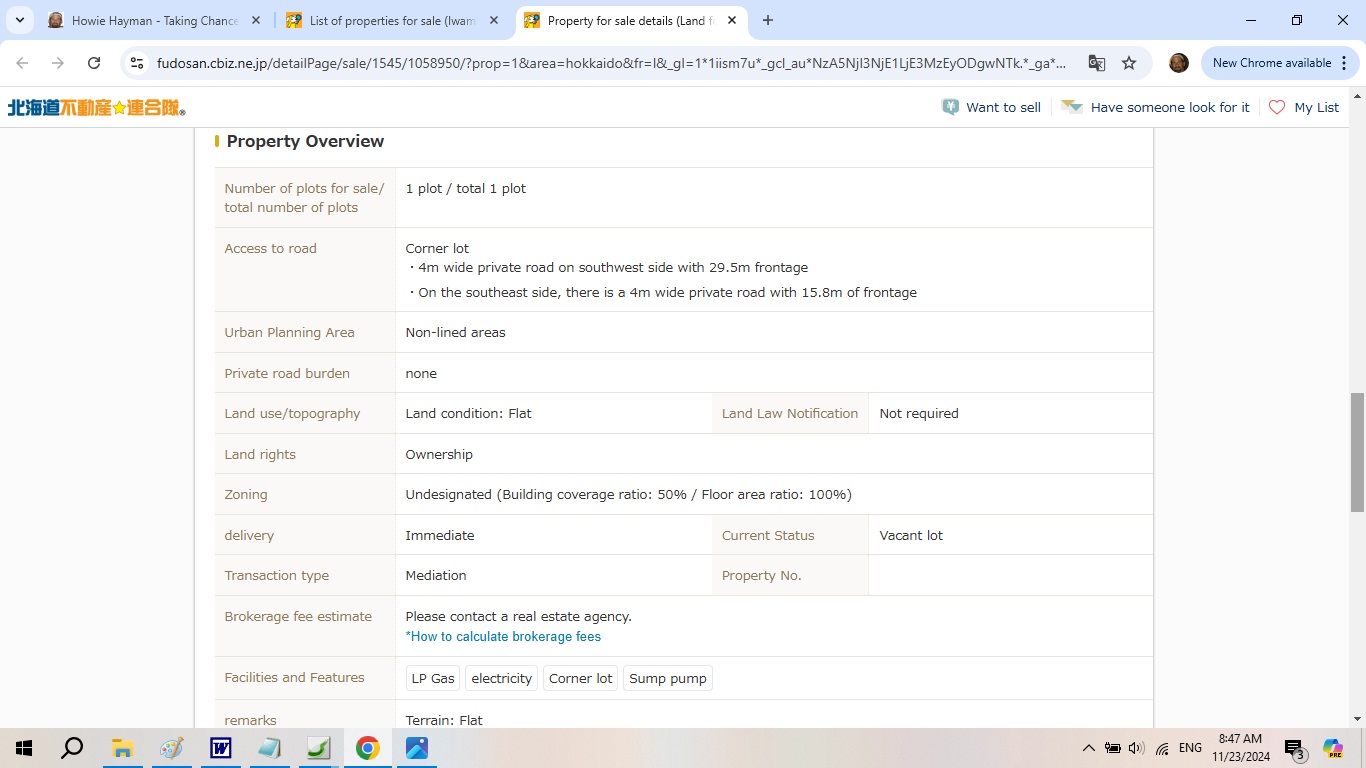Launch Windows Search from the taskbar

pyautogui.click(x=72, y=748)
